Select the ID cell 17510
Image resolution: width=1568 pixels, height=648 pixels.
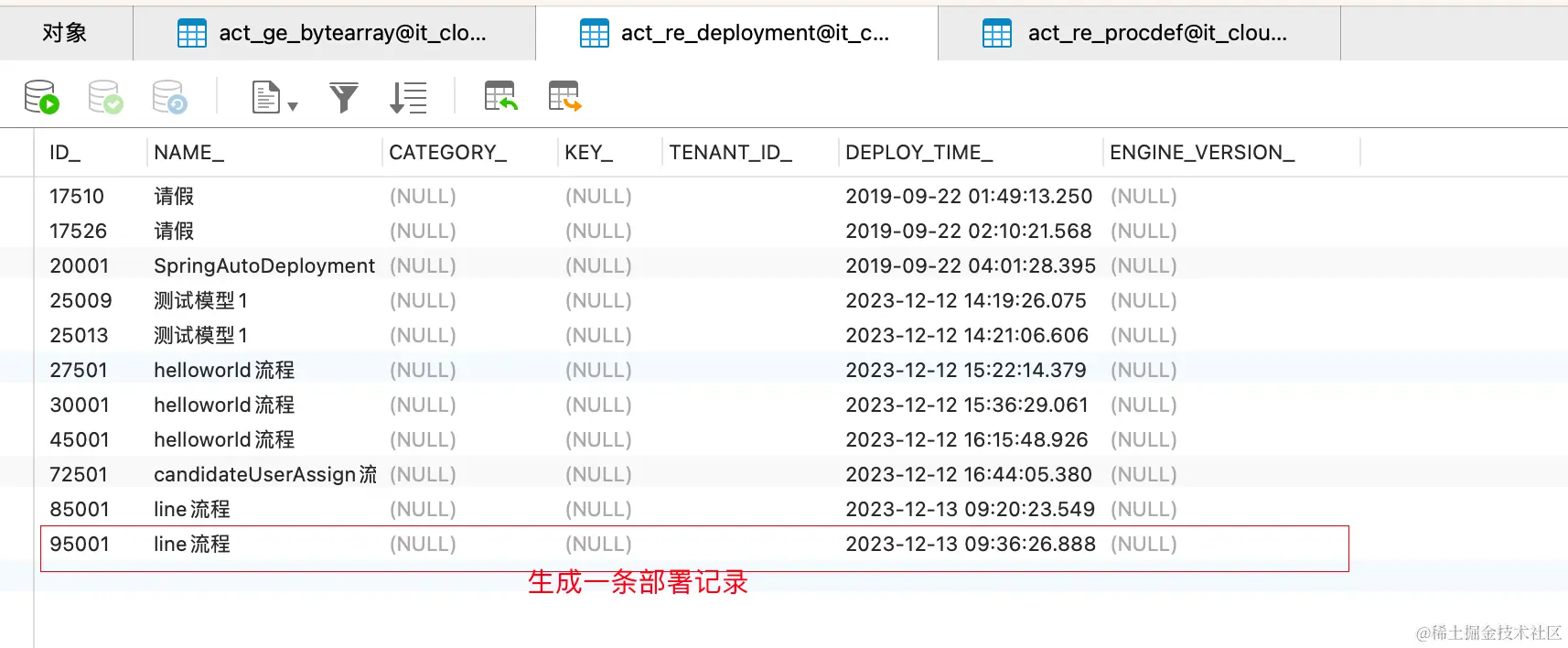(x=77, y=197)
